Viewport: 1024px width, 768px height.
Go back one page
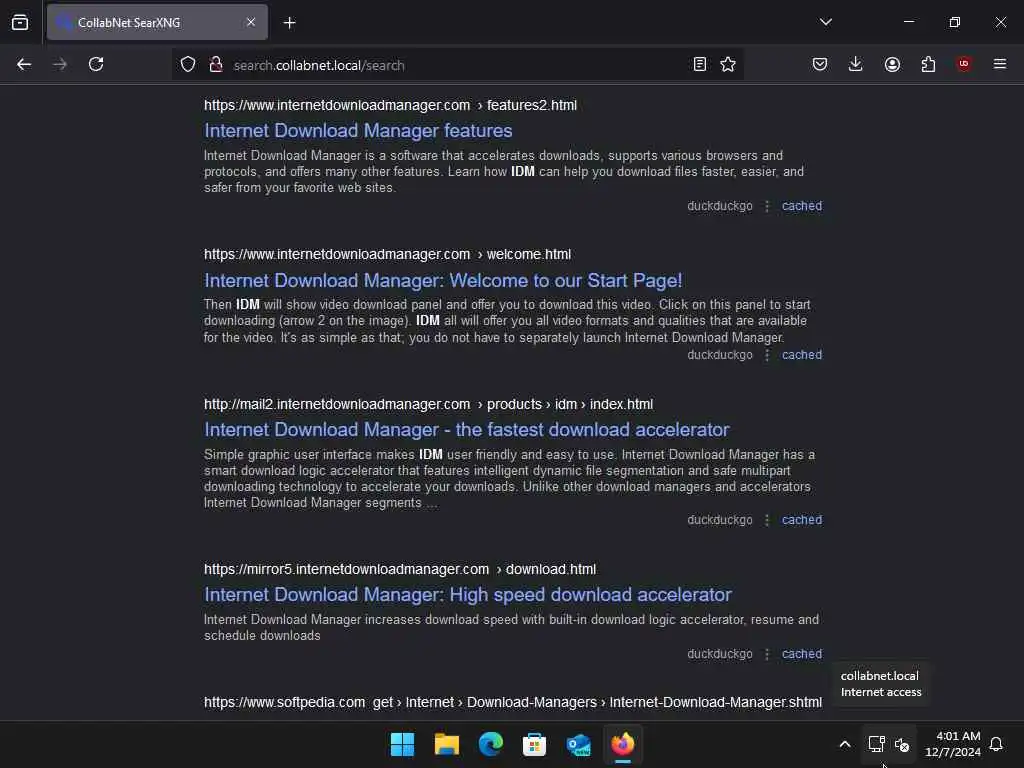coord(24,64)
